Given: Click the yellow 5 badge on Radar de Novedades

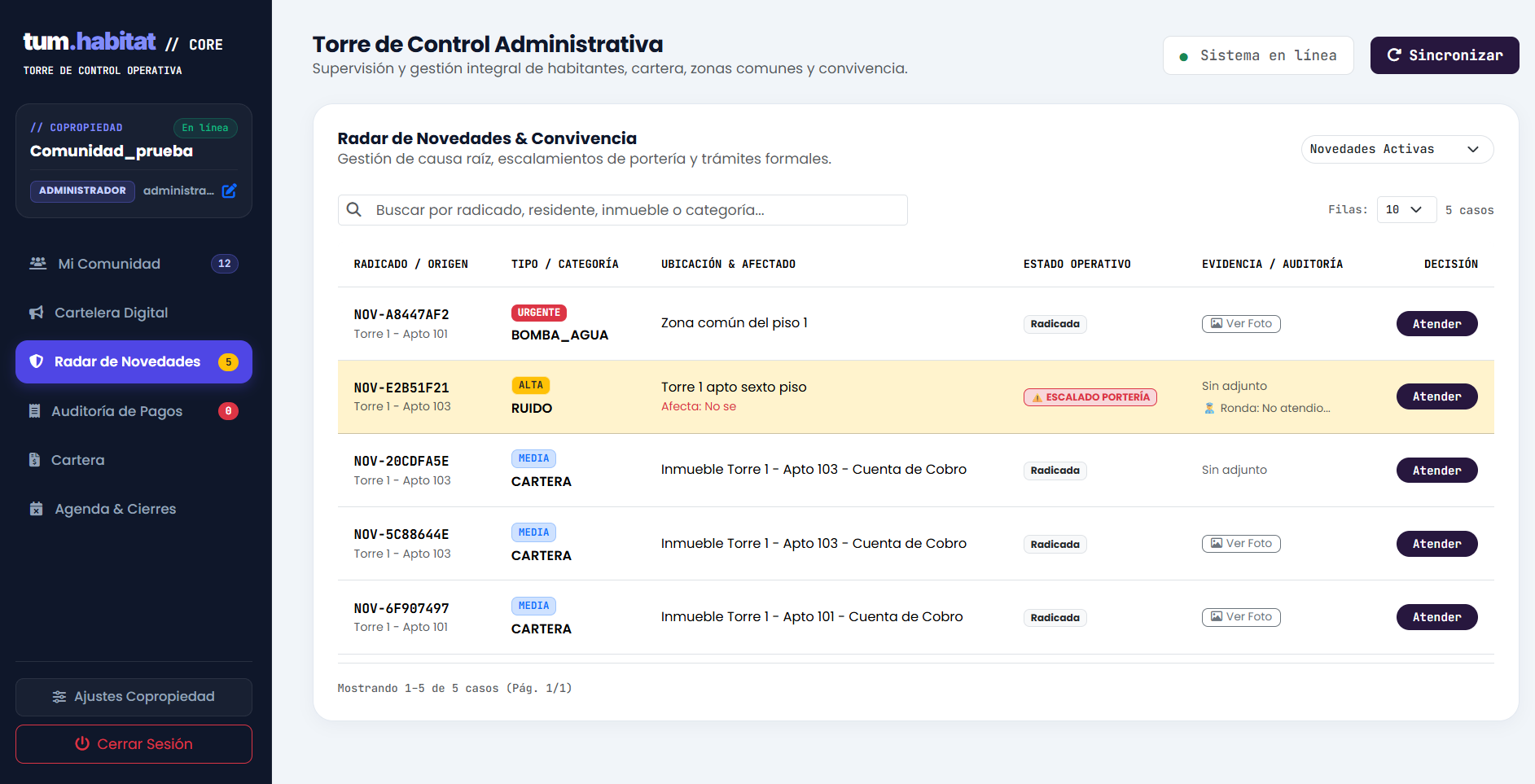Looking at the screenshot, I should (x=228, y=361).
